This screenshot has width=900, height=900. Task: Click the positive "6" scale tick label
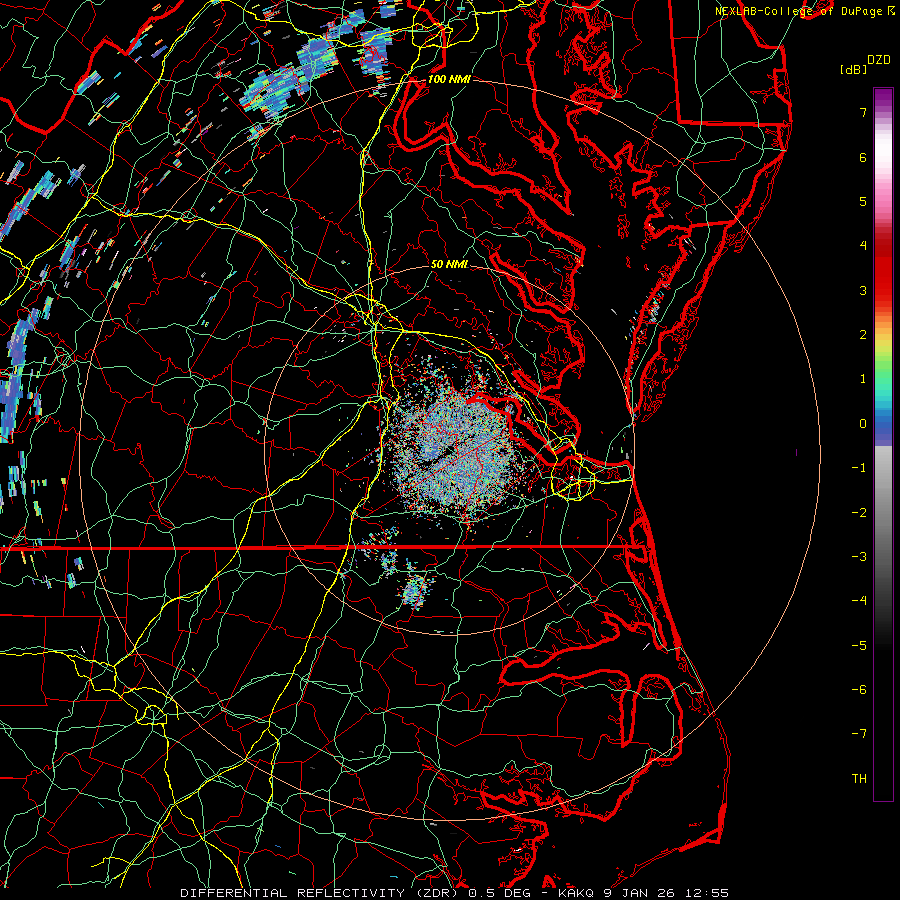[863, 157]
